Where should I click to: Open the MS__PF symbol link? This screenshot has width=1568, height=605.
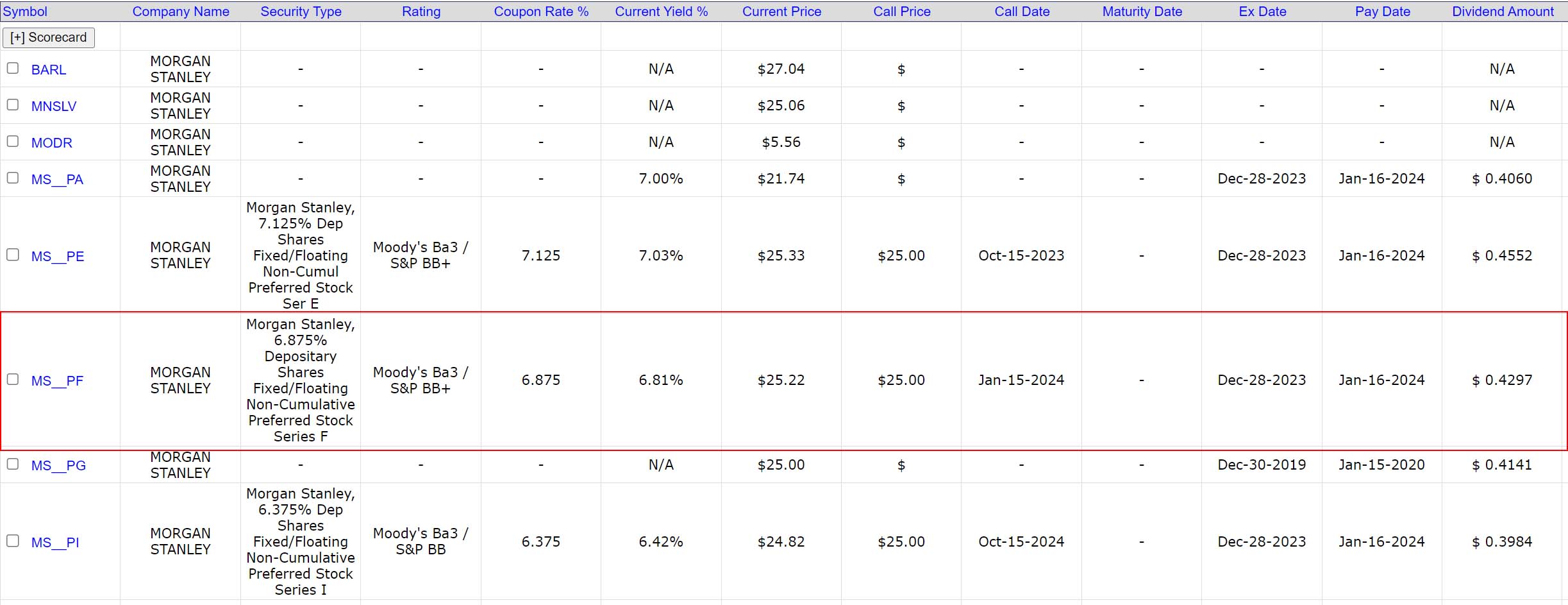(x=57, y=380)
